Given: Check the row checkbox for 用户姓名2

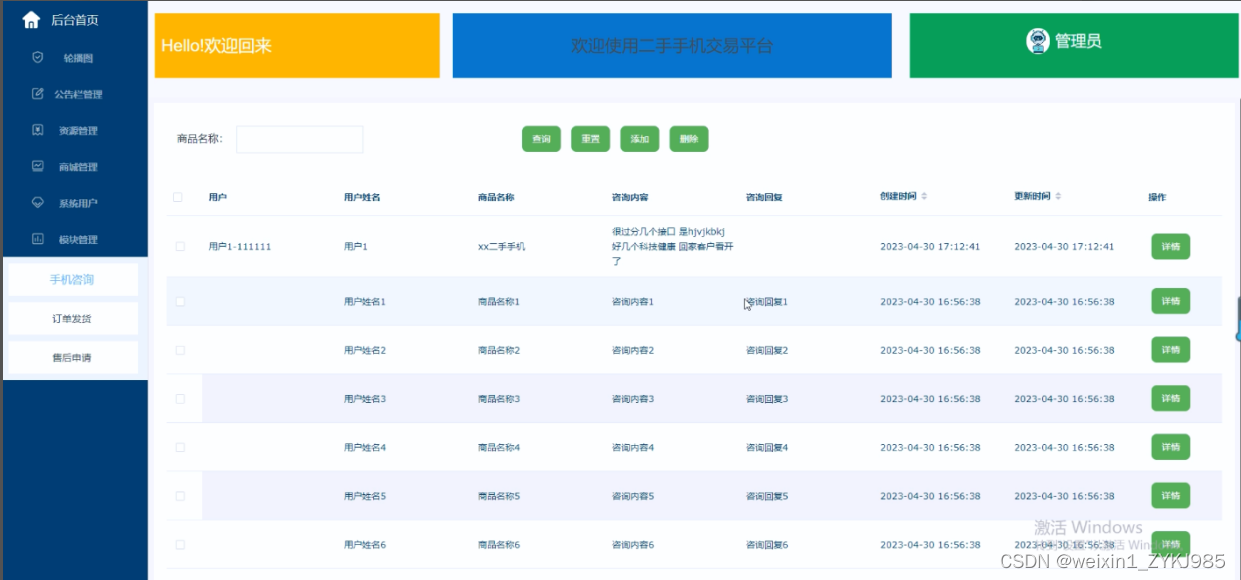Looking at the screenshot, I should coord(180,350).
